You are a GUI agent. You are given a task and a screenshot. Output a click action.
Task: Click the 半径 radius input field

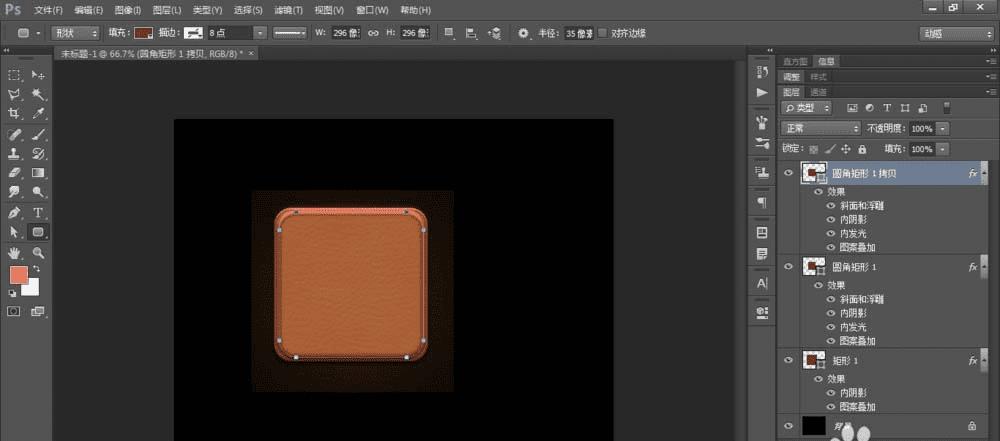pos(577,33)
